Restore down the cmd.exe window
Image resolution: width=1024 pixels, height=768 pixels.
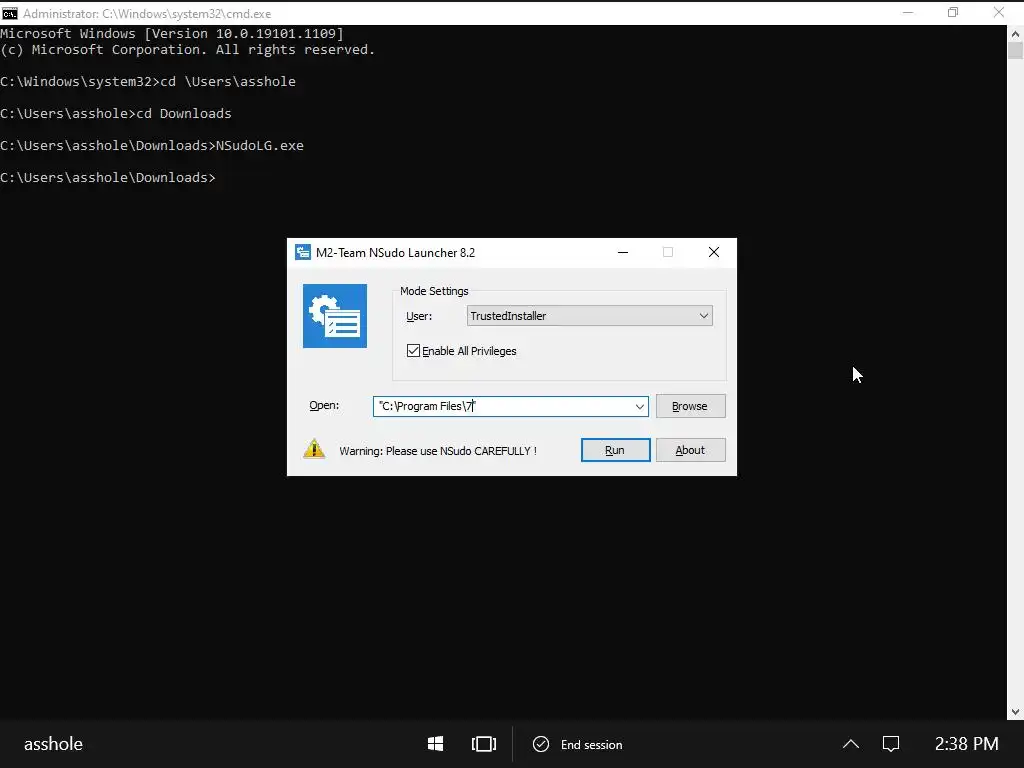click(953, 12)
